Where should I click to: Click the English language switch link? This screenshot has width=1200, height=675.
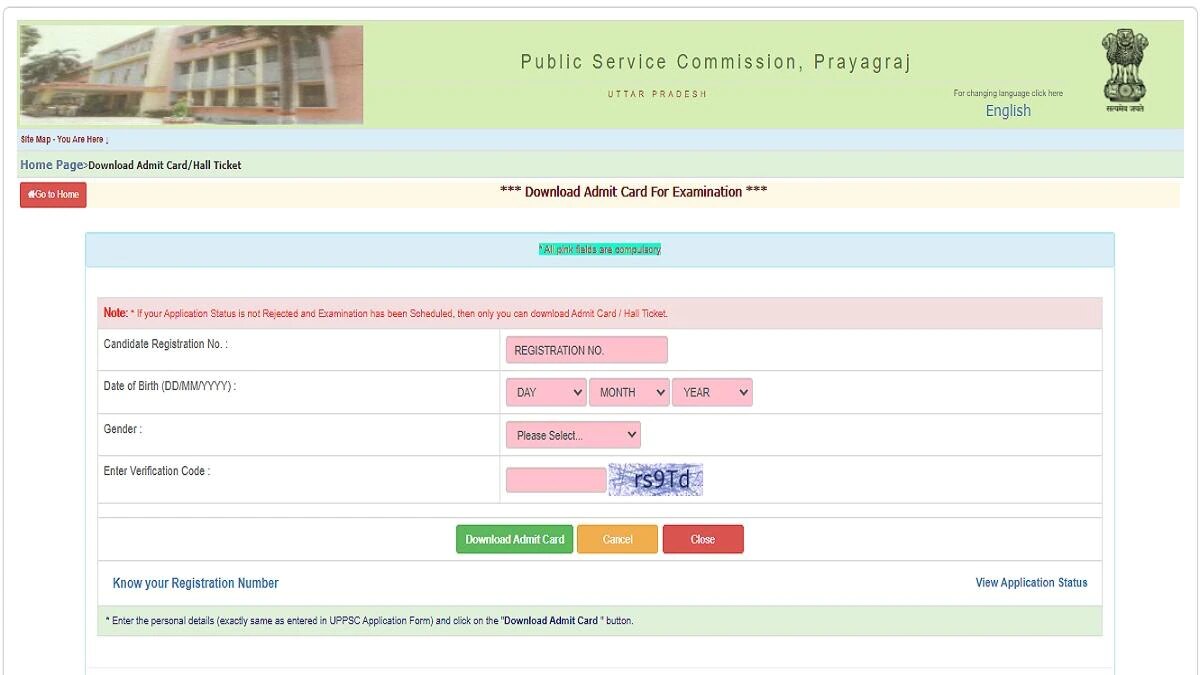1007,110
